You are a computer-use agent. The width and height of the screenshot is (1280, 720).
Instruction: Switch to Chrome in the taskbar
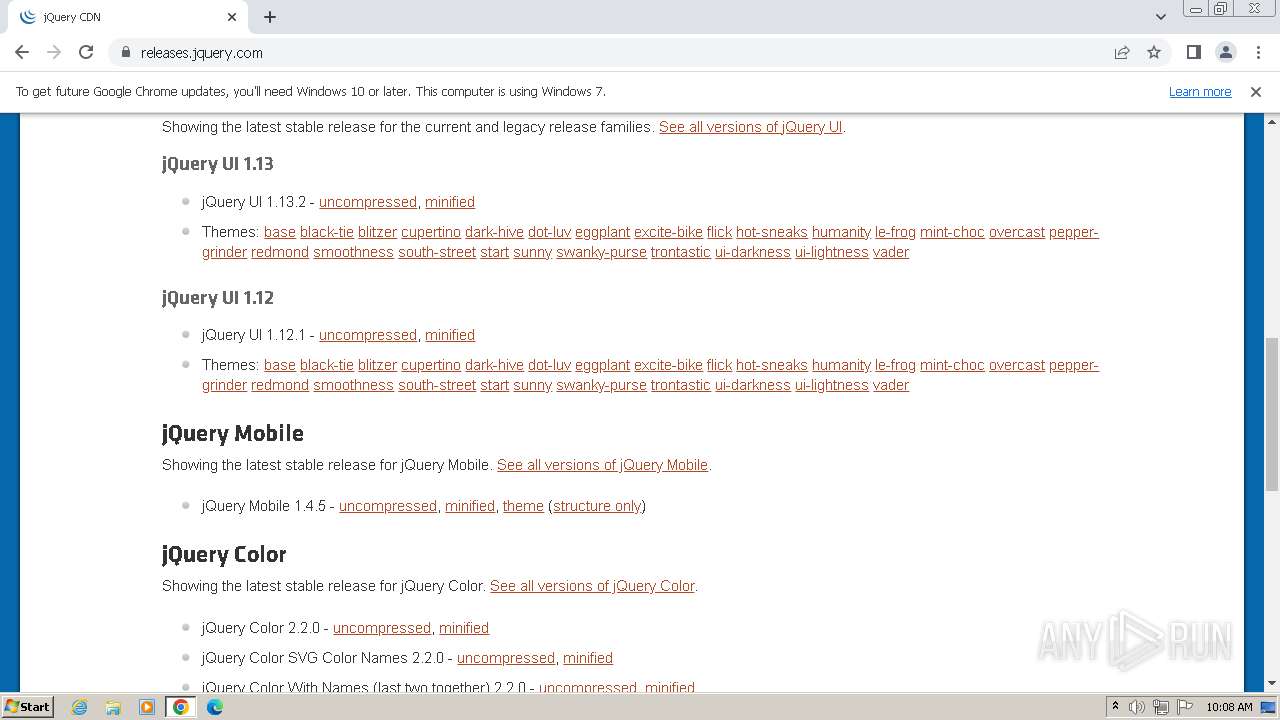pos(181,707)
